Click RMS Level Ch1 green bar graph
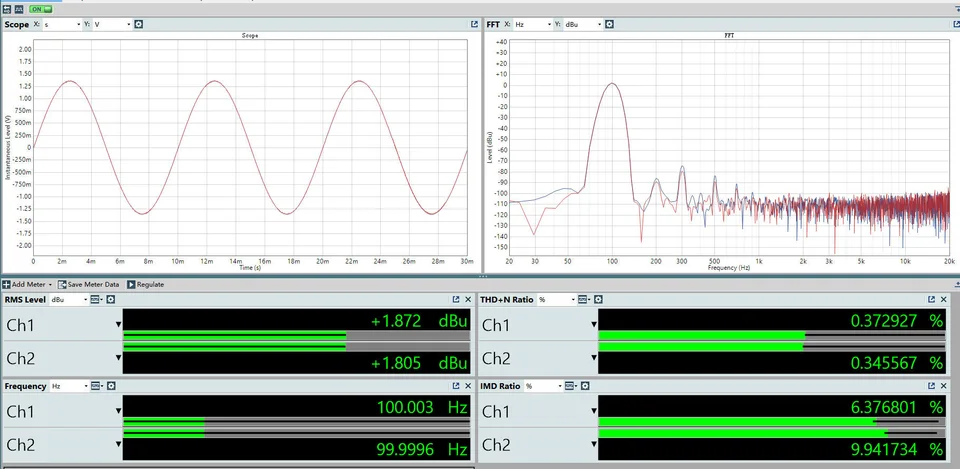960x469 pixels. coord(234,336)
